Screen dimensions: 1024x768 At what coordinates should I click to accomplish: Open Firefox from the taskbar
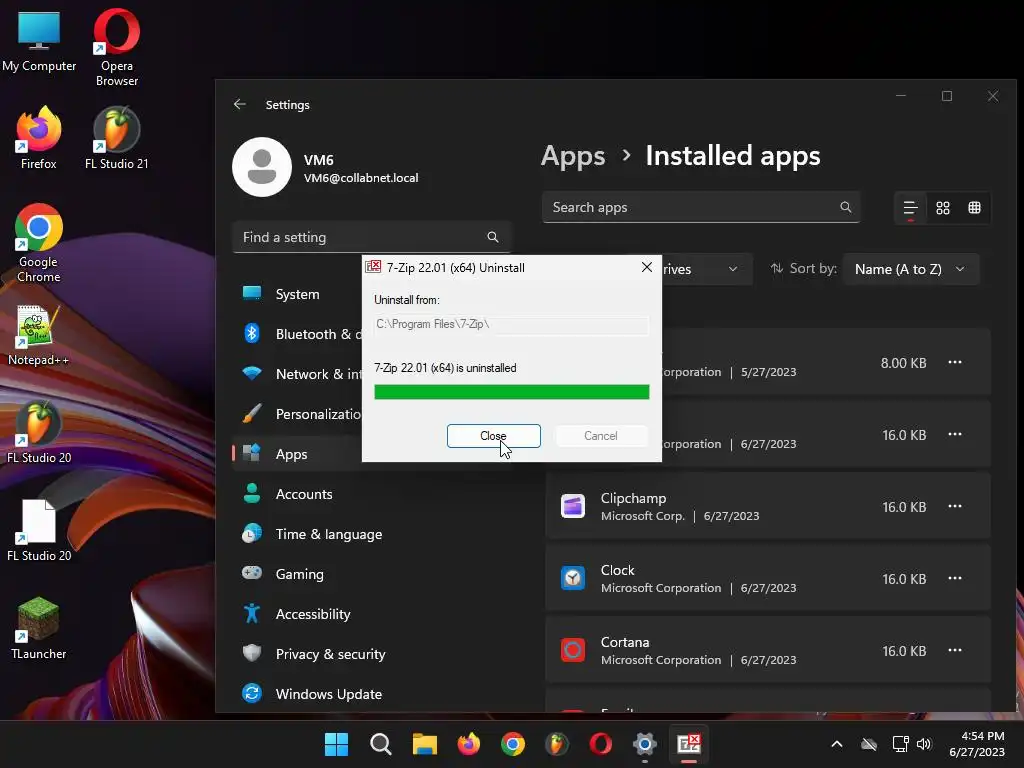(468, 744)
